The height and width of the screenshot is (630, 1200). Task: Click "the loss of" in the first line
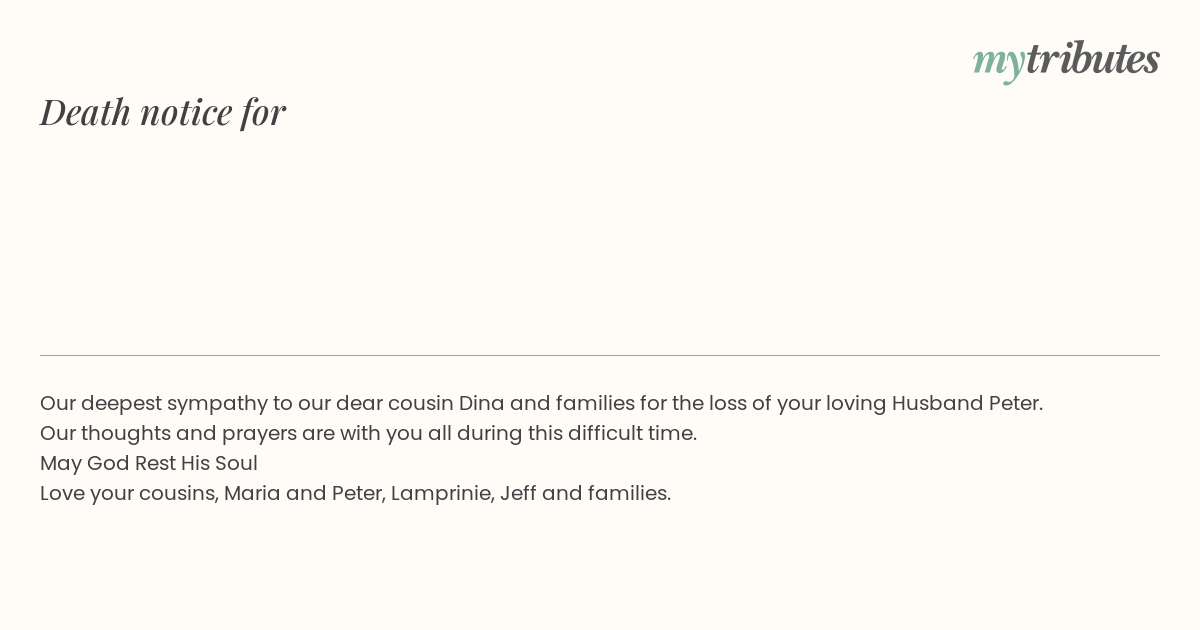point(714,403)
